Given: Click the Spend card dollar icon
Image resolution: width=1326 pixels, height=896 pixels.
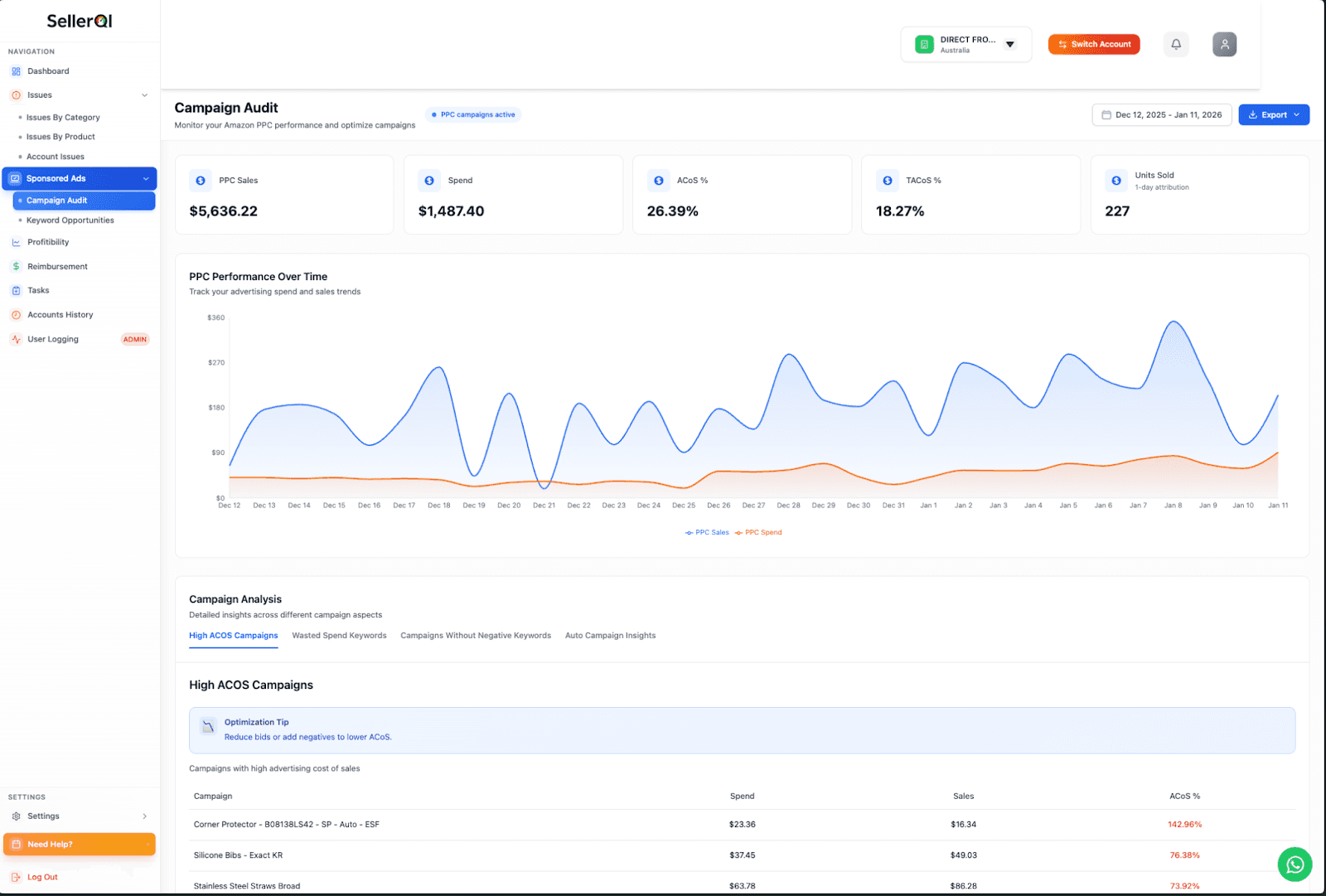Looking at the screenshot, I should (x=429, y=181).
